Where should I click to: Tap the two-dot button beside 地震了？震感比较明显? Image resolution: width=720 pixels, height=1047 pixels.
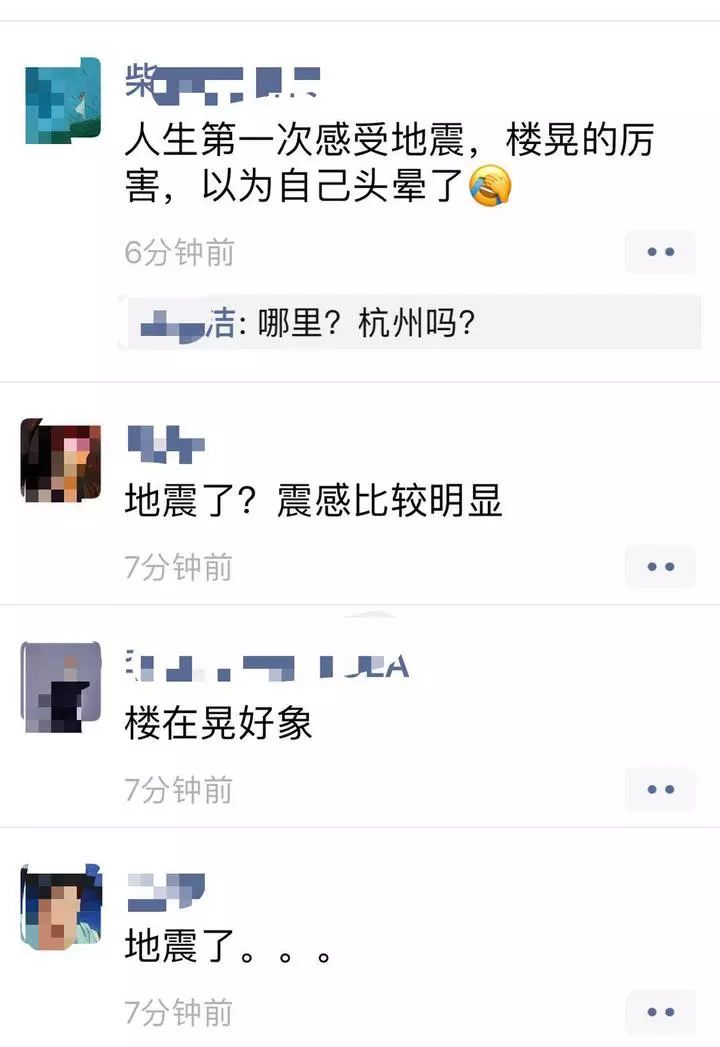point(660,567)
